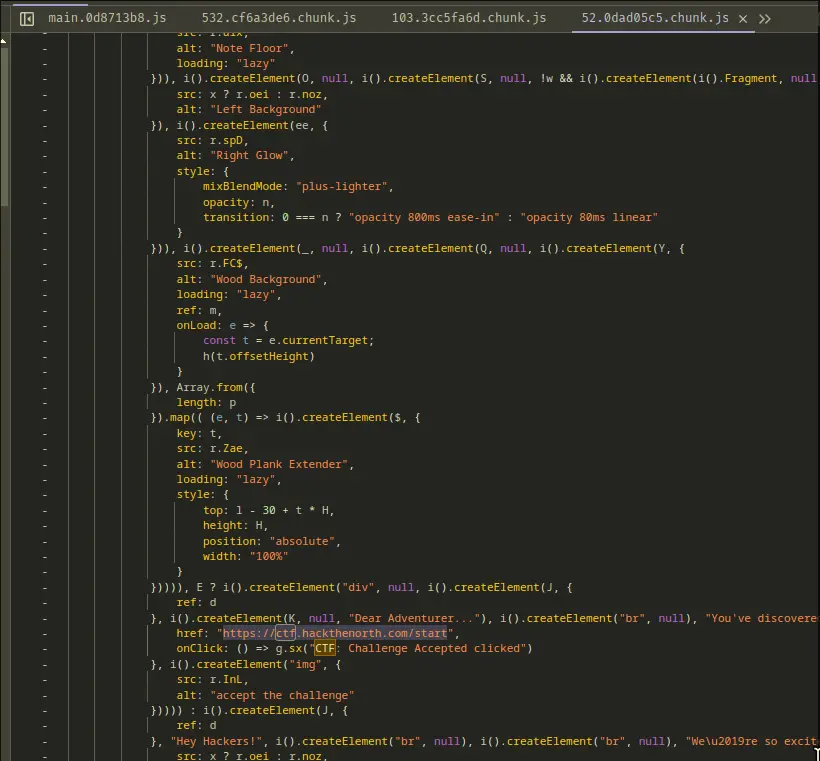This screenshot has height=761, width=820.
Task: Toggle the navigator sidebar panel icon
Action: tap(27, 18)
